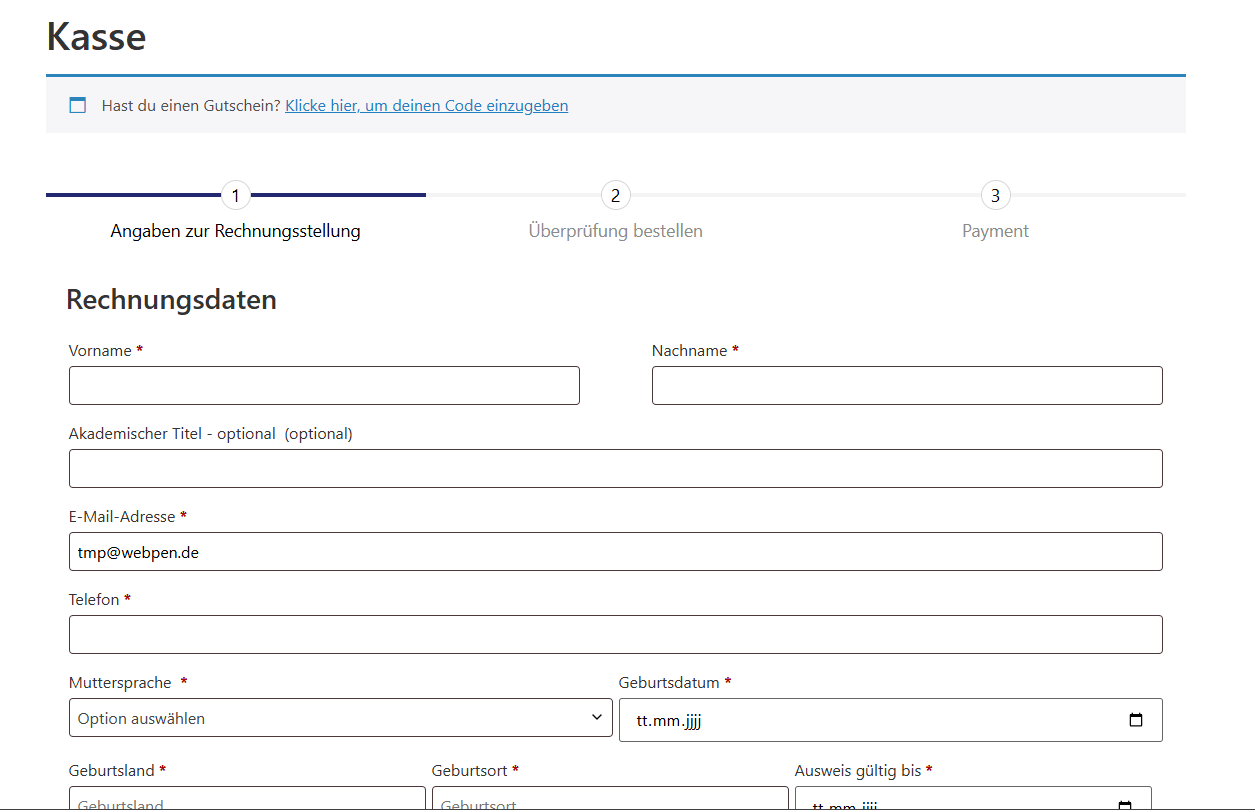Click the E-Mail-Adresse field containing tmp@webpen.de
This screenshot has height=810, width=1255.
pyautogui.click(x=616, y=551)
